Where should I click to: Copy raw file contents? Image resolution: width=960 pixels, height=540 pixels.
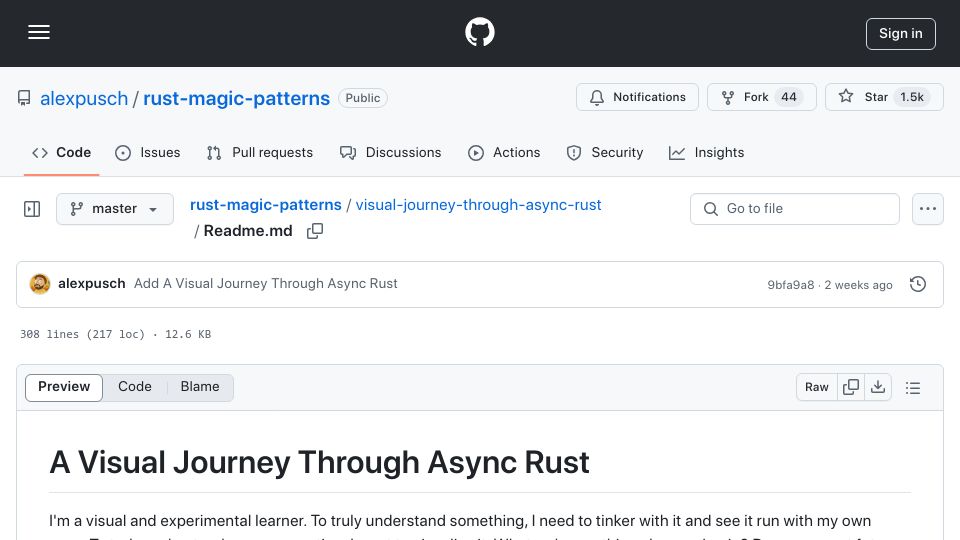tap(851, 387)
